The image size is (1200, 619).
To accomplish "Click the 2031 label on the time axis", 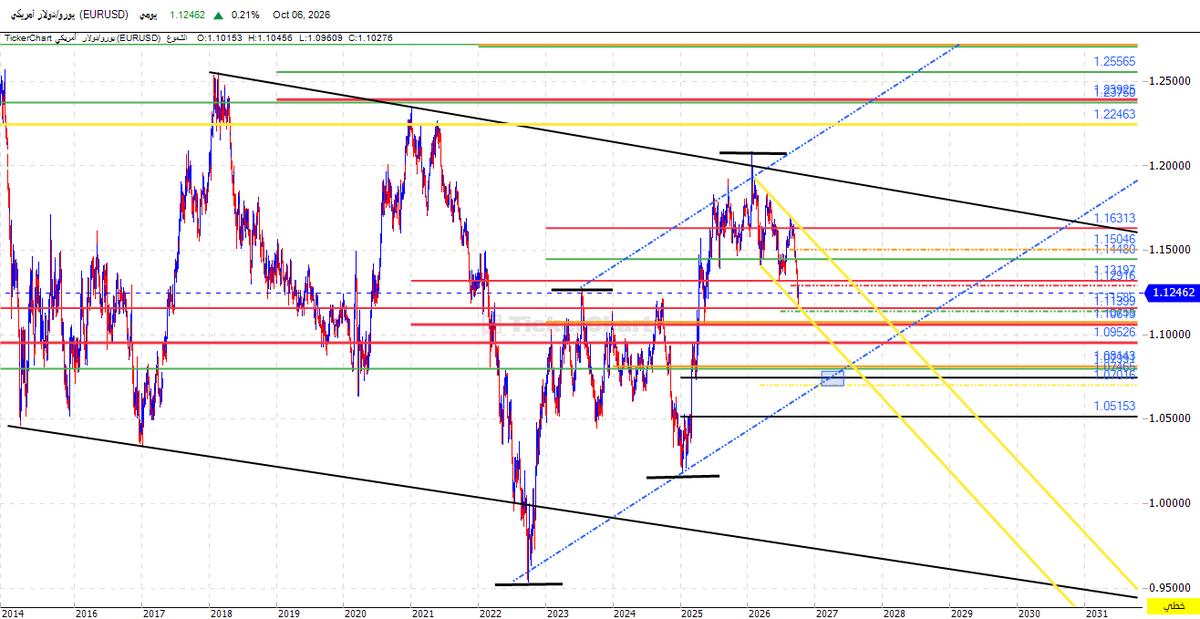I will pyautogui.click(x=1096, y=612).
